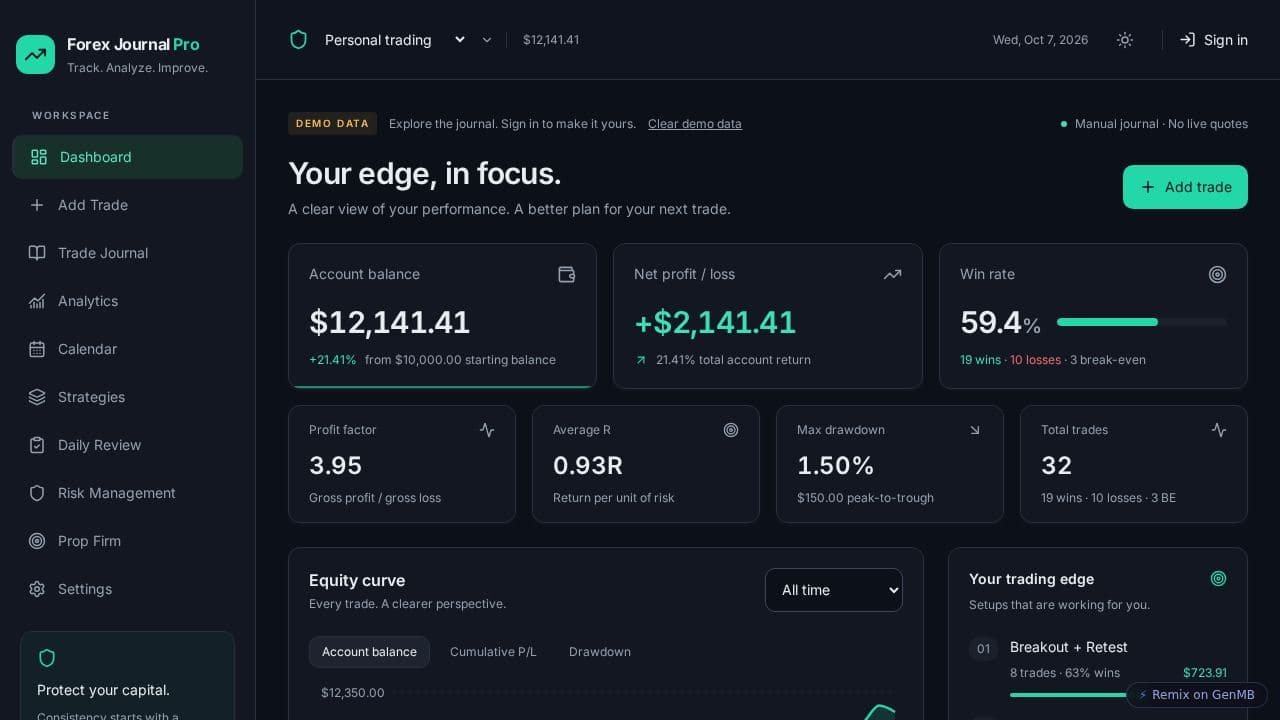This screenshot has width=1280, height=720.
Task: Click the Strategies layers icon
Action: tap(37, 397)
